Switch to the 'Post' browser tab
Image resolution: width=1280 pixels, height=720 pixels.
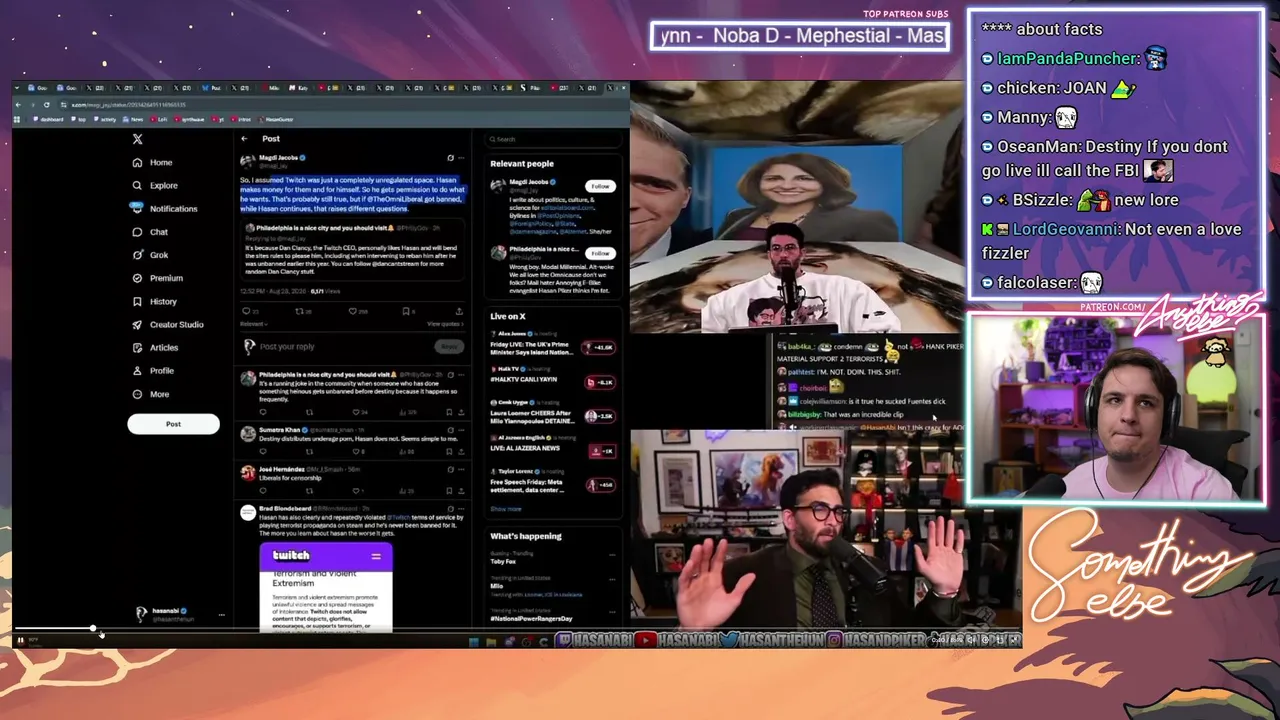coord(214,88)
